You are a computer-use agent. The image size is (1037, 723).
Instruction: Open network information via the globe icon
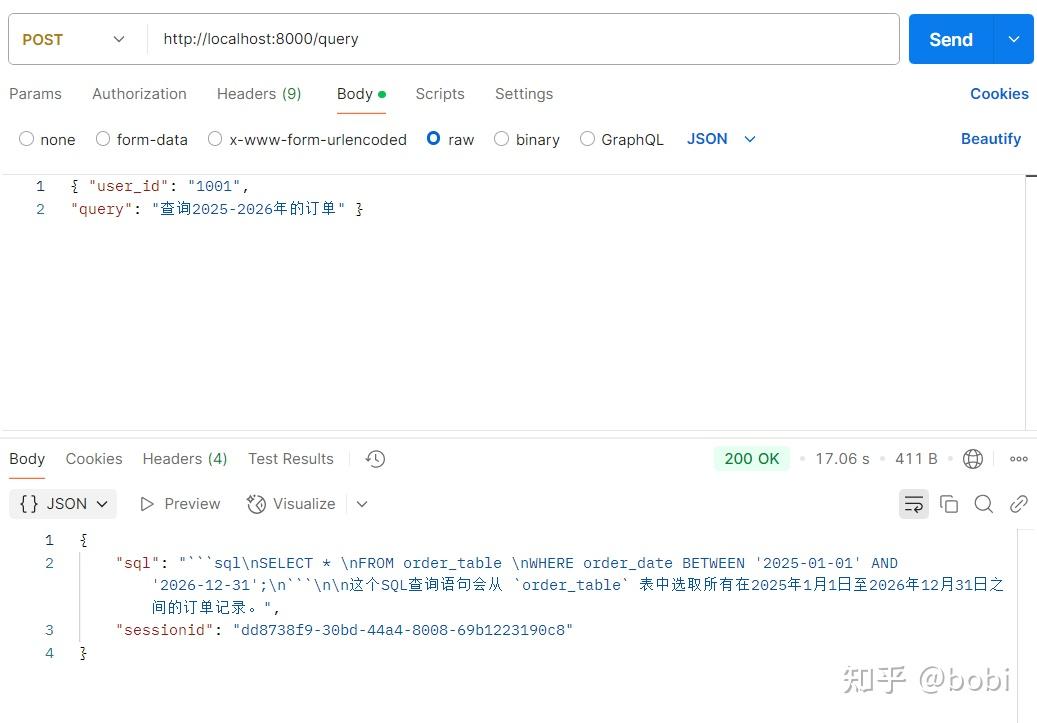click(973, 458)
